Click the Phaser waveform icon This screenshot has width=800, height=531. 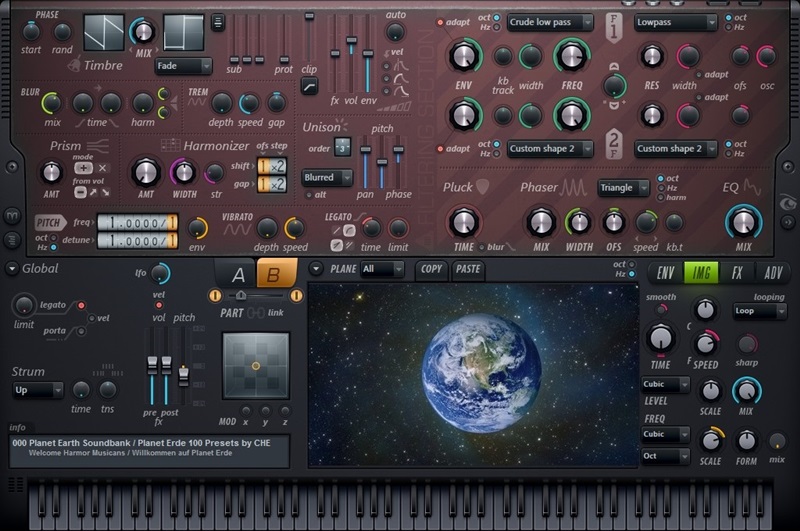click(573, 187)
